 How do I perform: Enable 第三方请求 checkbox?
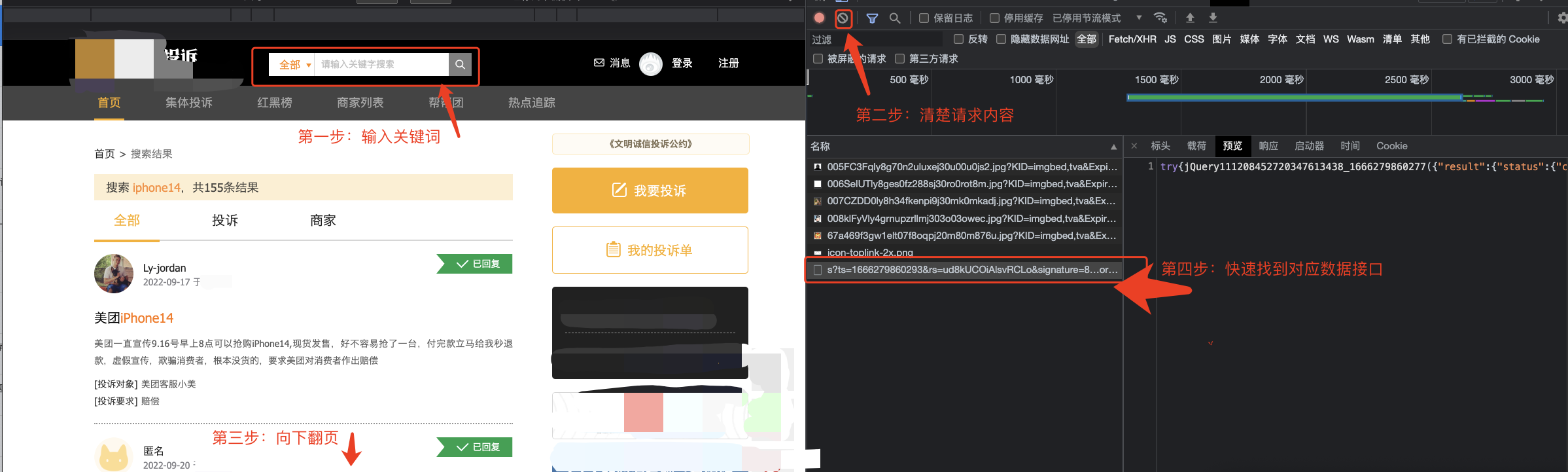[900, 59]
